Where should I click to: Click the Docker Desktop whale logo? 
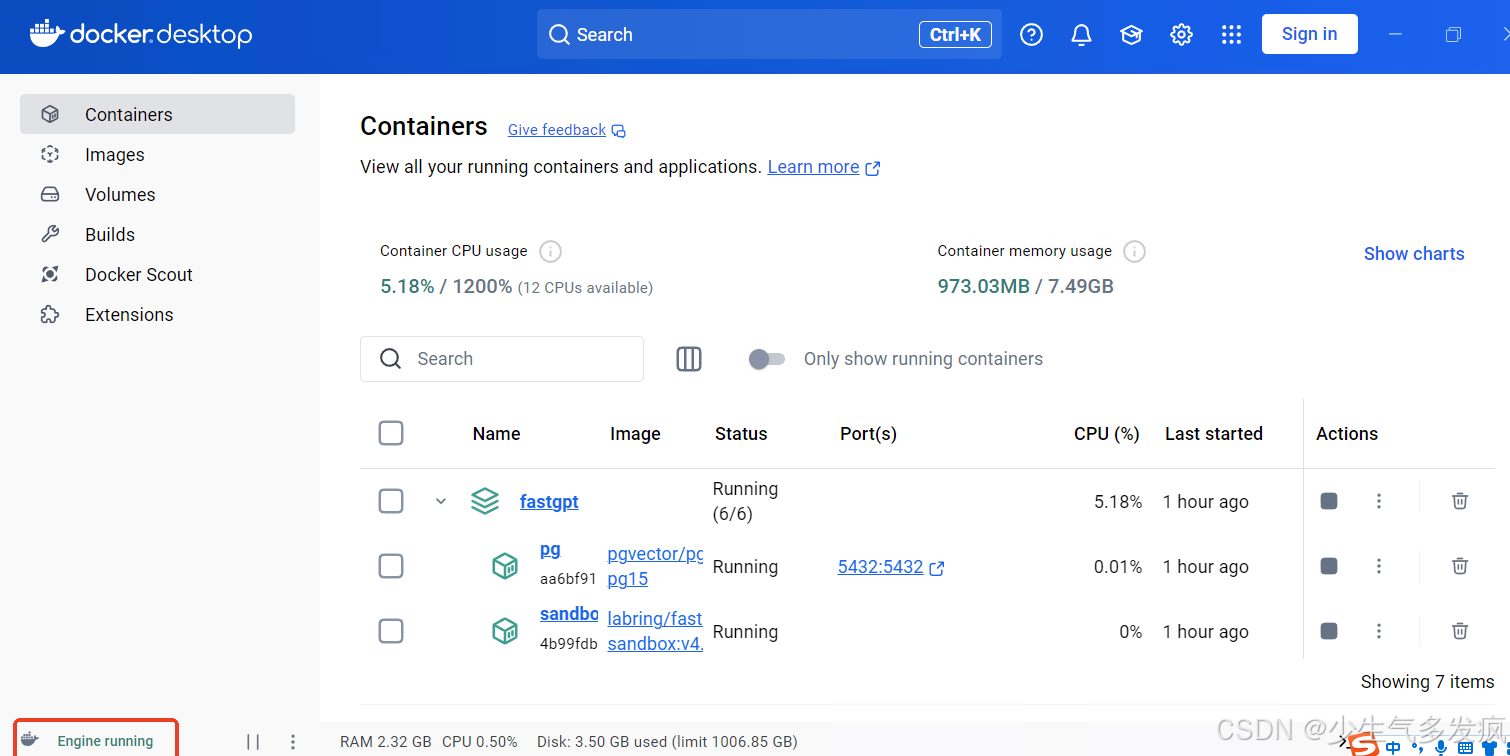[x=46, y=34]
